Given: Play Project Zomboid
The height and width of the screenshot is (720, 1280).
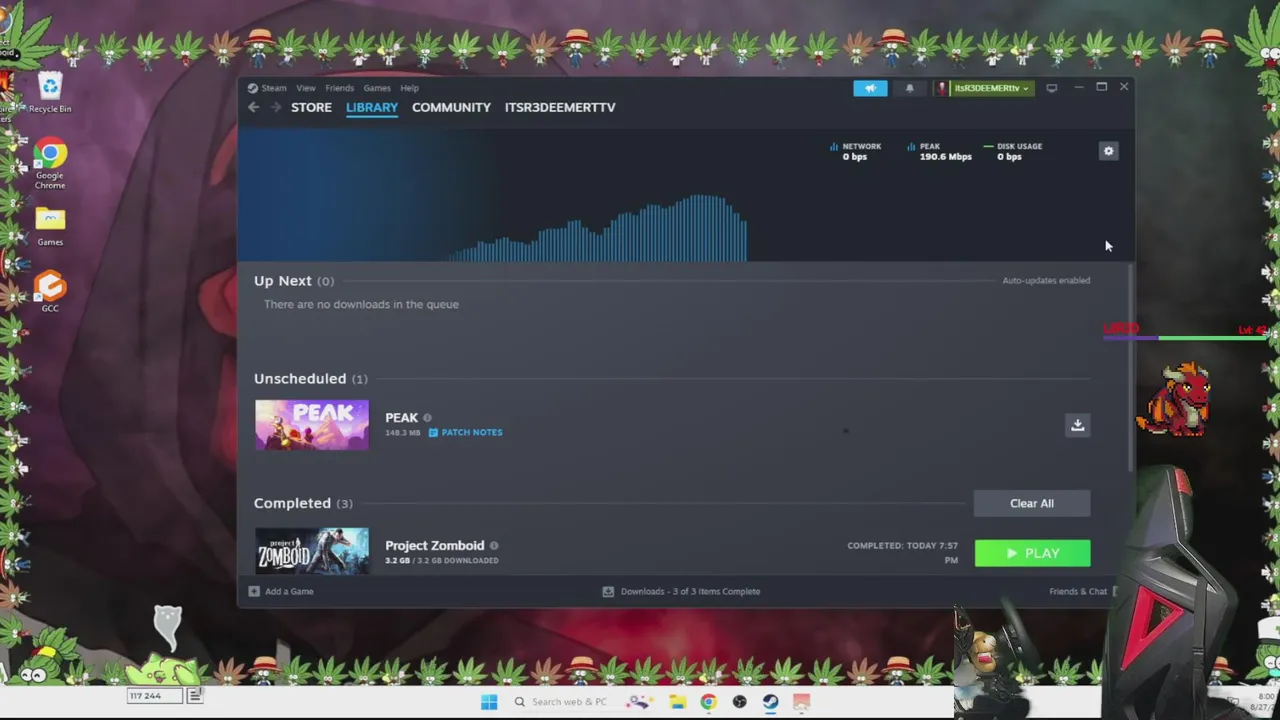Looking at the screenshot, I should (1032, 553).
